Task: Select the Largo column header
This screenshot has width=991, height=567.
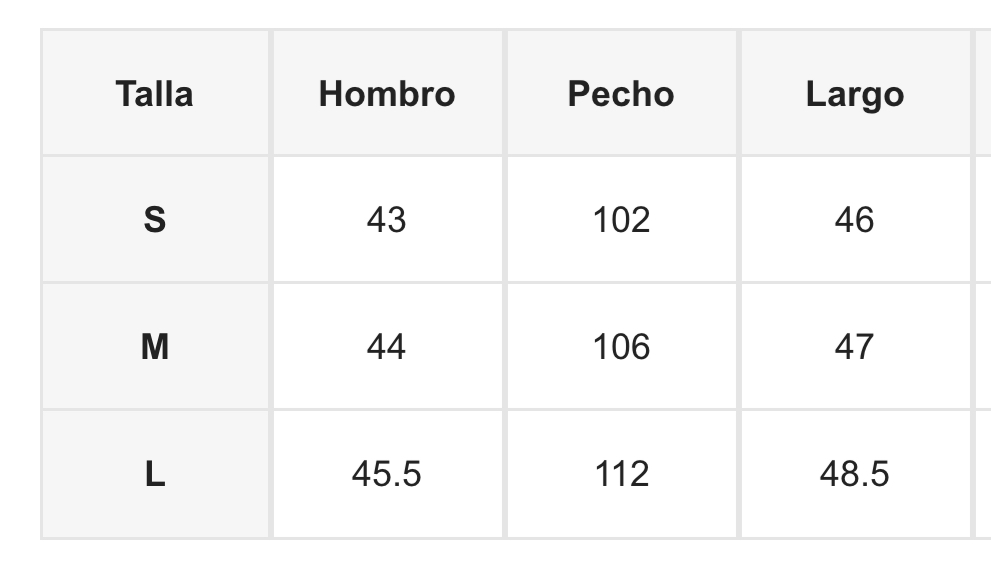Action: pyautogui.click(x=854, y=94)
